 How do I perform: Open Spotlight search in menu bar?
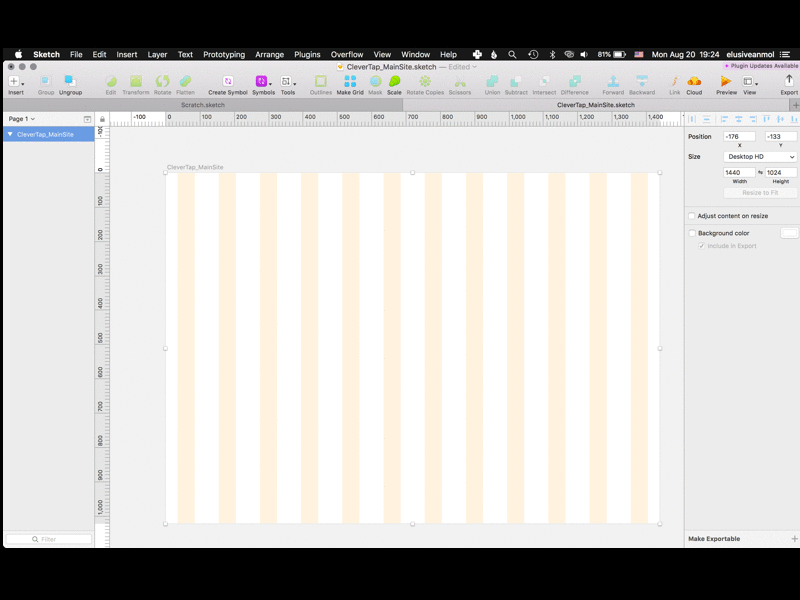pyautogui.click(x=512, y=54)
